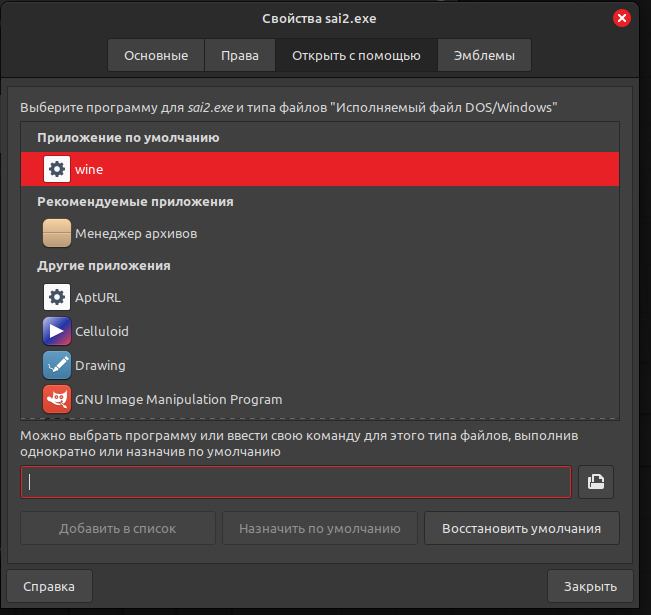Click the GIMP mascot icon
651x615 pixels.
57,399
